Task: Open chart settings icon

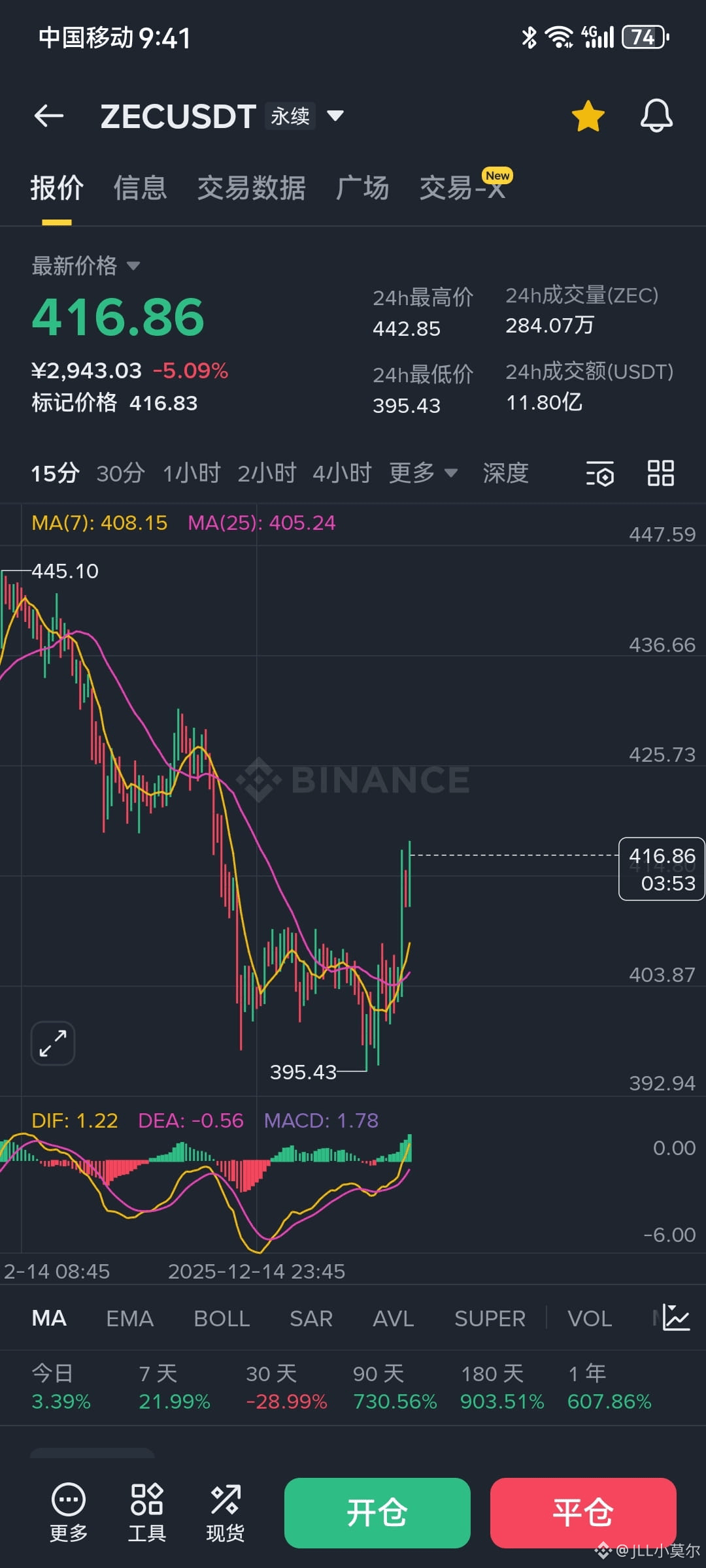Action: (x=599, y=473)
